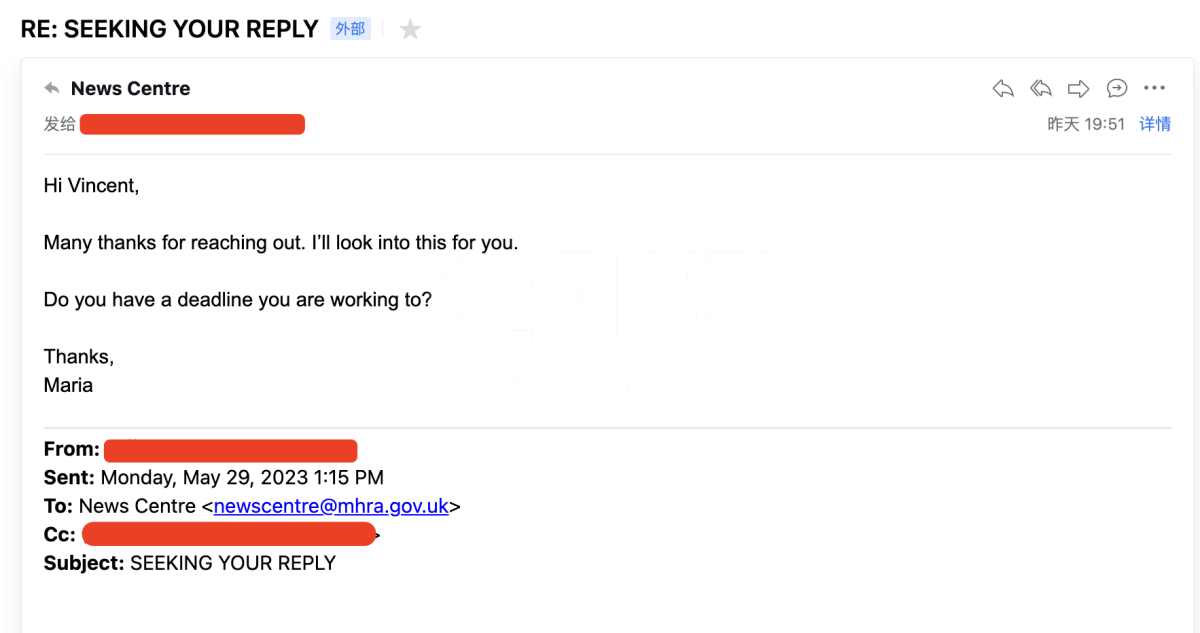The image size is (1200, 633).
Task: Click the 外部 external tag
Action: click(350, 29)
